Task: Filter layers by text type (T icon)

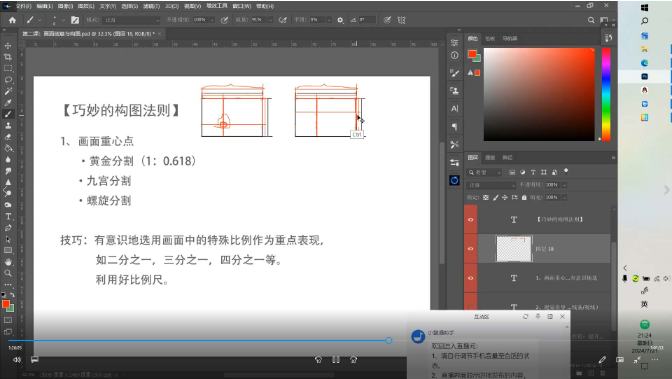Action: pyautogui.click(x=533, y=172)
